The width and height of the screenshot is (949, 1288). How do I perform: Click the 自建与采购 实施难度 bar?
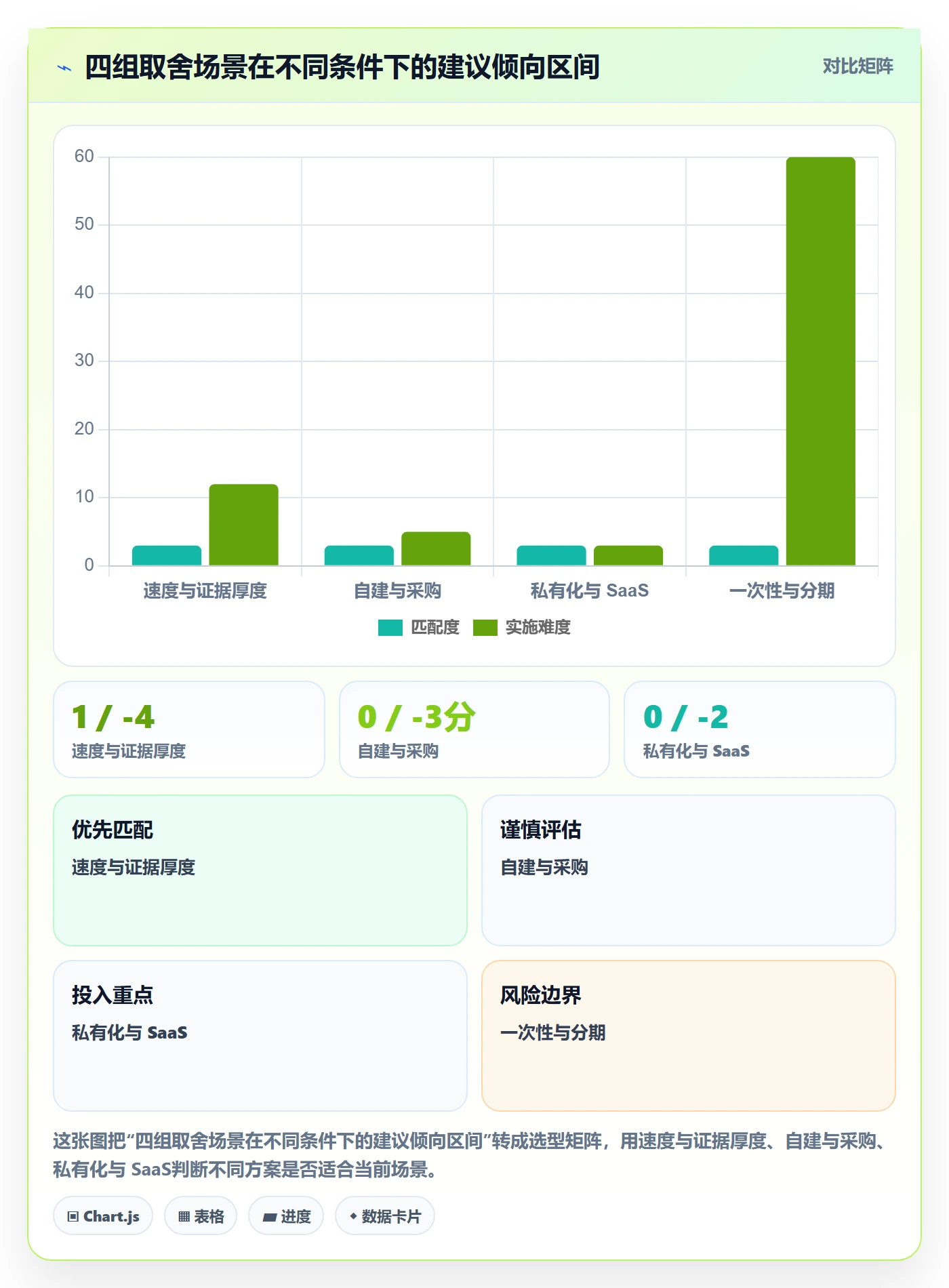(x=436, y=548)
